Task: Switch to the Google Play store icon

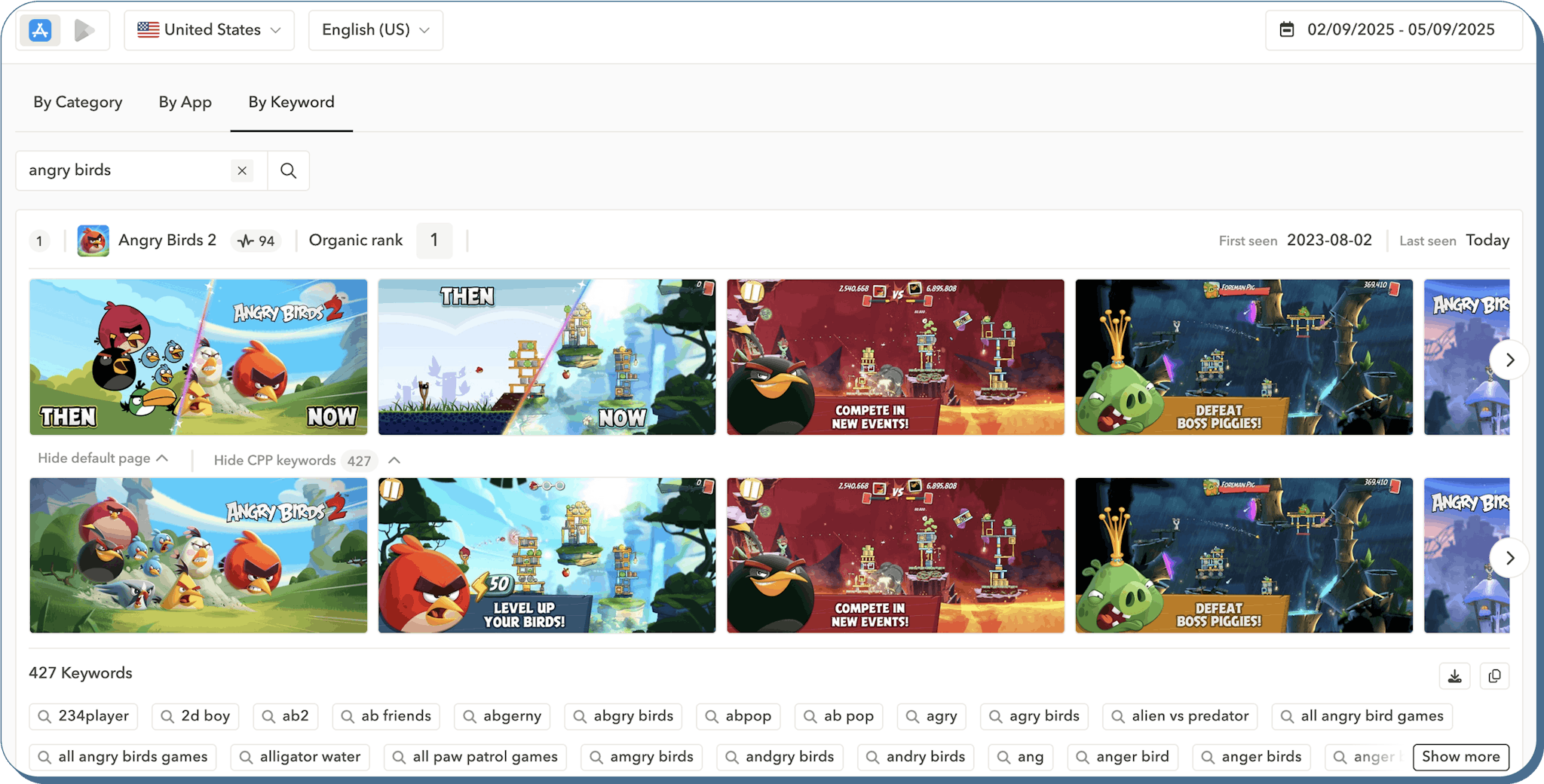Action: click(x=84, y=30)
